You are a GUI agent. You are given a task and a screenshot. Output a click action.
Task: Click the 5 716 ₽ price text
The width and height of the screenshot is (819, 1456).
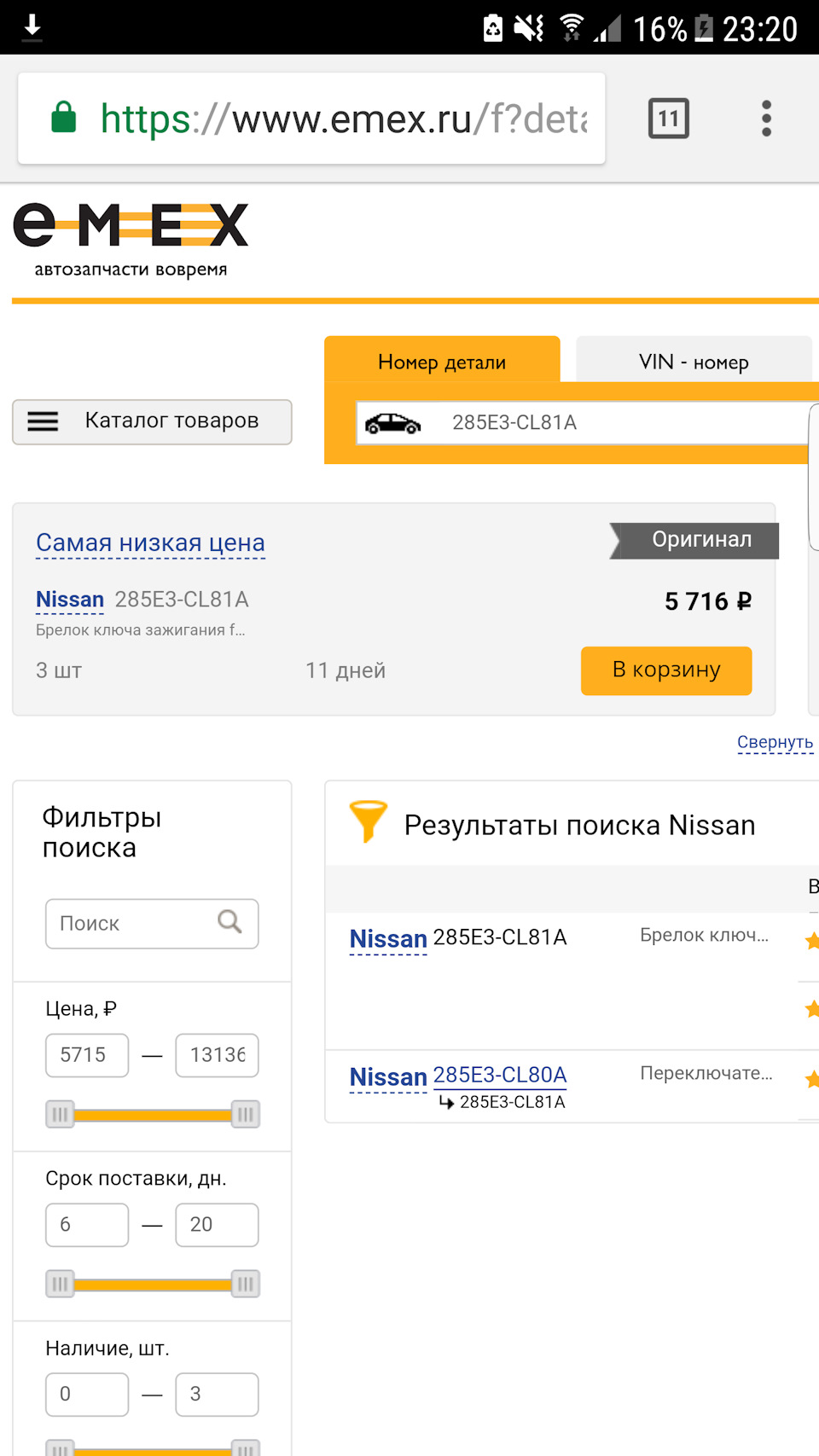(708, 601)
